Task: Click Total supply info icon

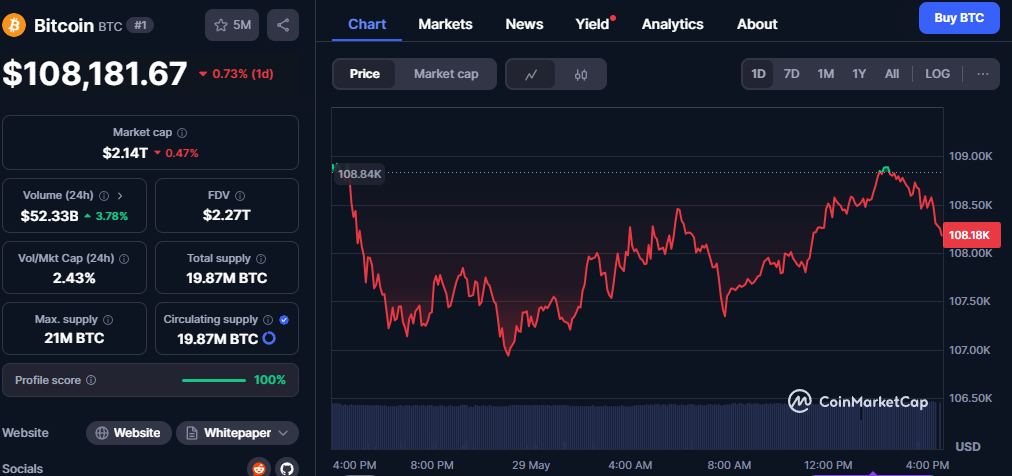Action: click(261, 259)
